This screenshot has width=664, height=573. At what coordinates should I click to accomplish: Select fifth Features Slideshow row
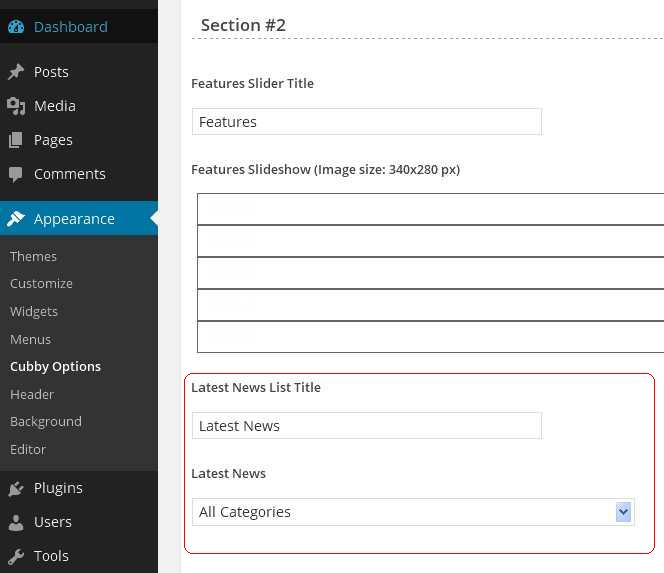(x=431, y=337)
